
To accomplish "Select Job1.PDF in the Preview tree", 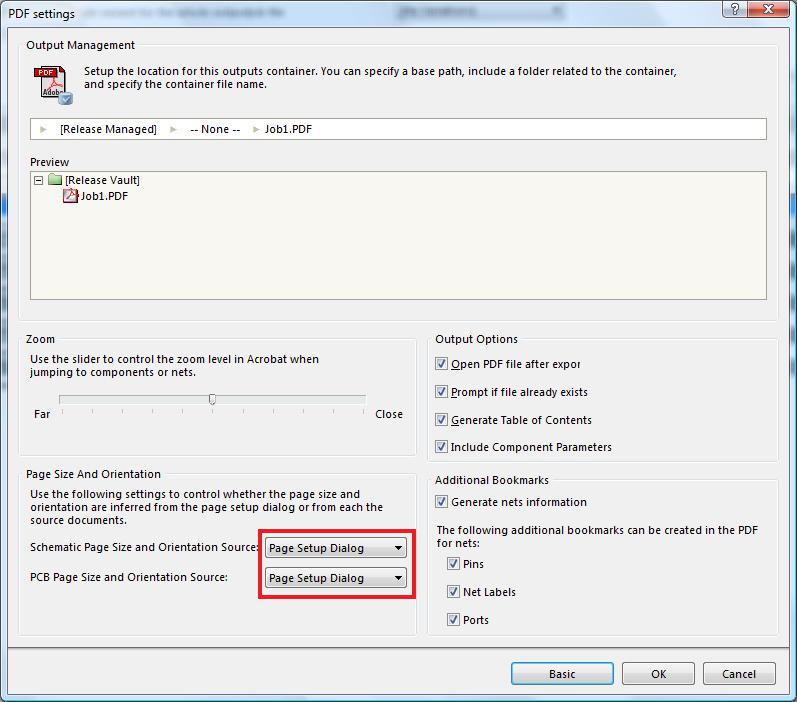I will click(104, 196).
